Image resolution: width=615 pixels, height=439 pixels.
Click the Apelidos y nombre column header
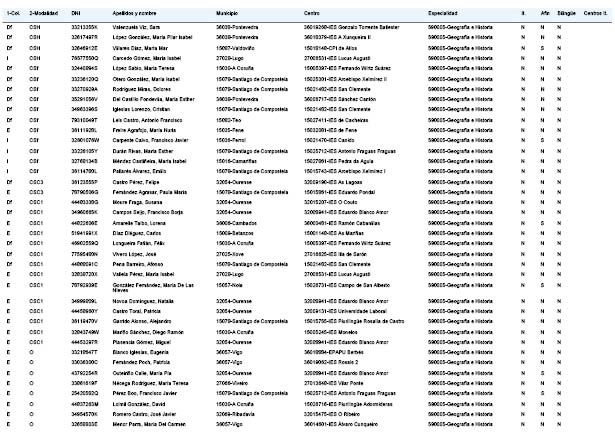(134, 13)
